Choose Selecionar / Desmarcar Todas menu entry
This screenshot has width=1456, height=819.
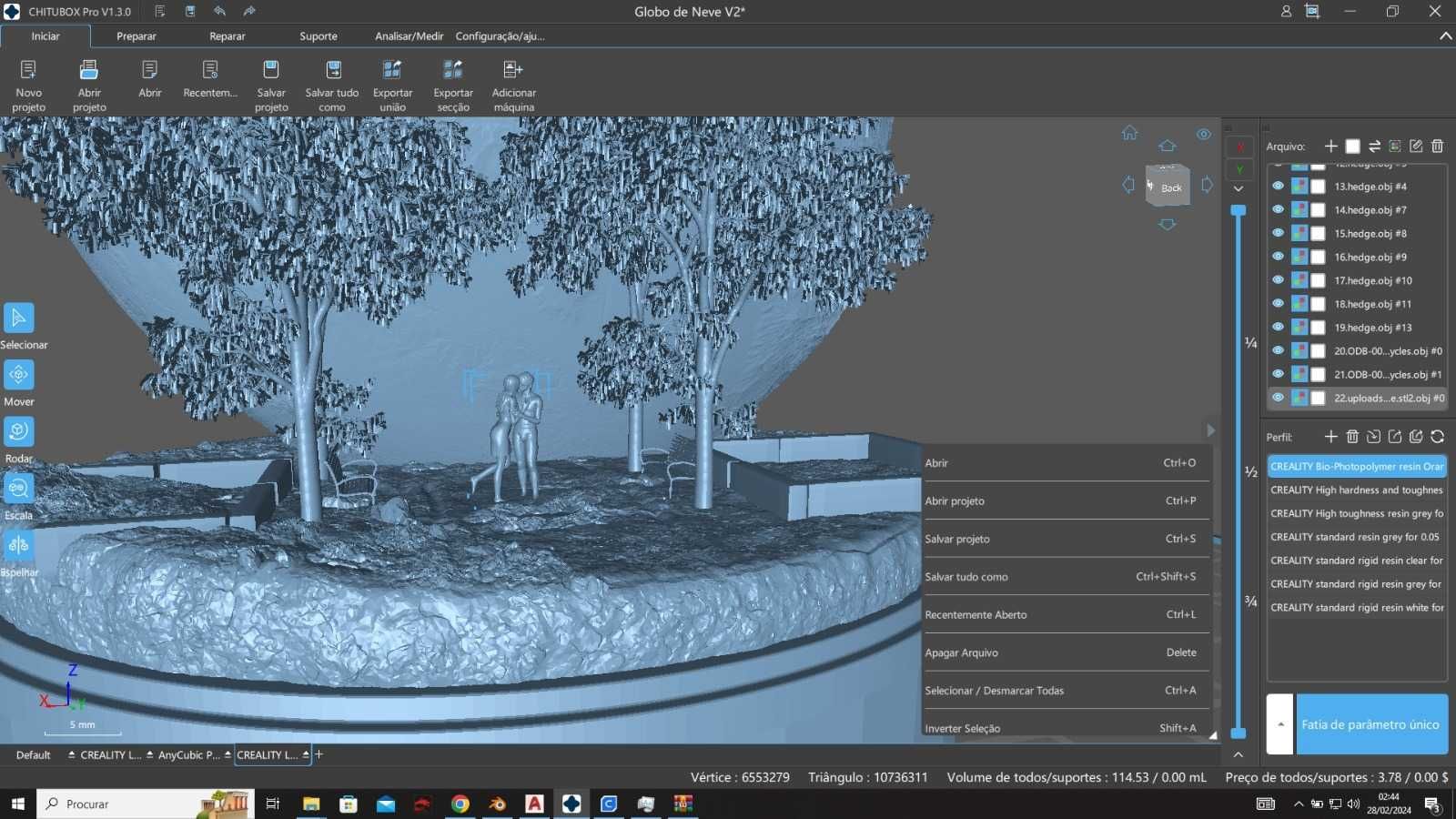coord(1067,691)
